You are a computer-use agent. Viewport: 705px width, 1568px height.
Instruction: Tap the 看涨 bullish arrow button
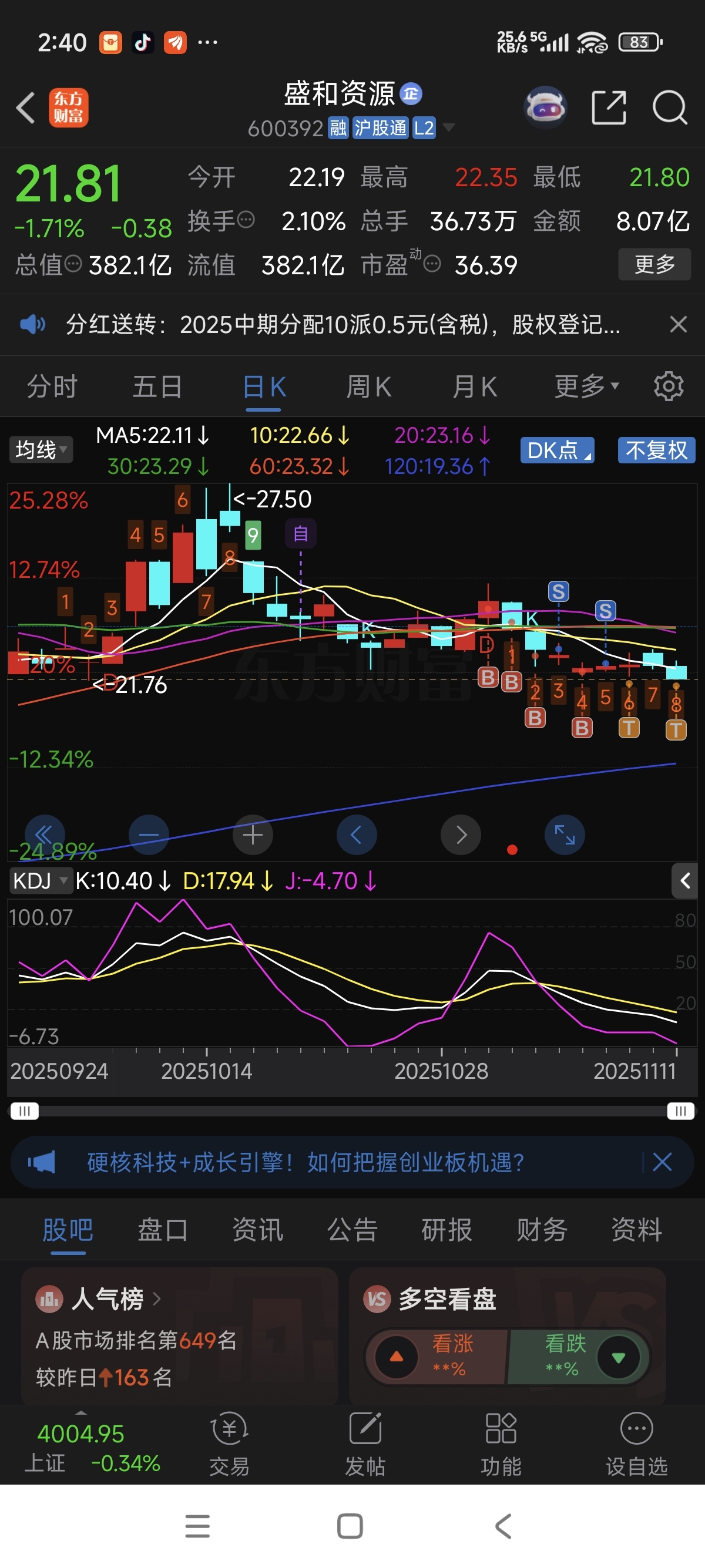(x=397, y=1357)
